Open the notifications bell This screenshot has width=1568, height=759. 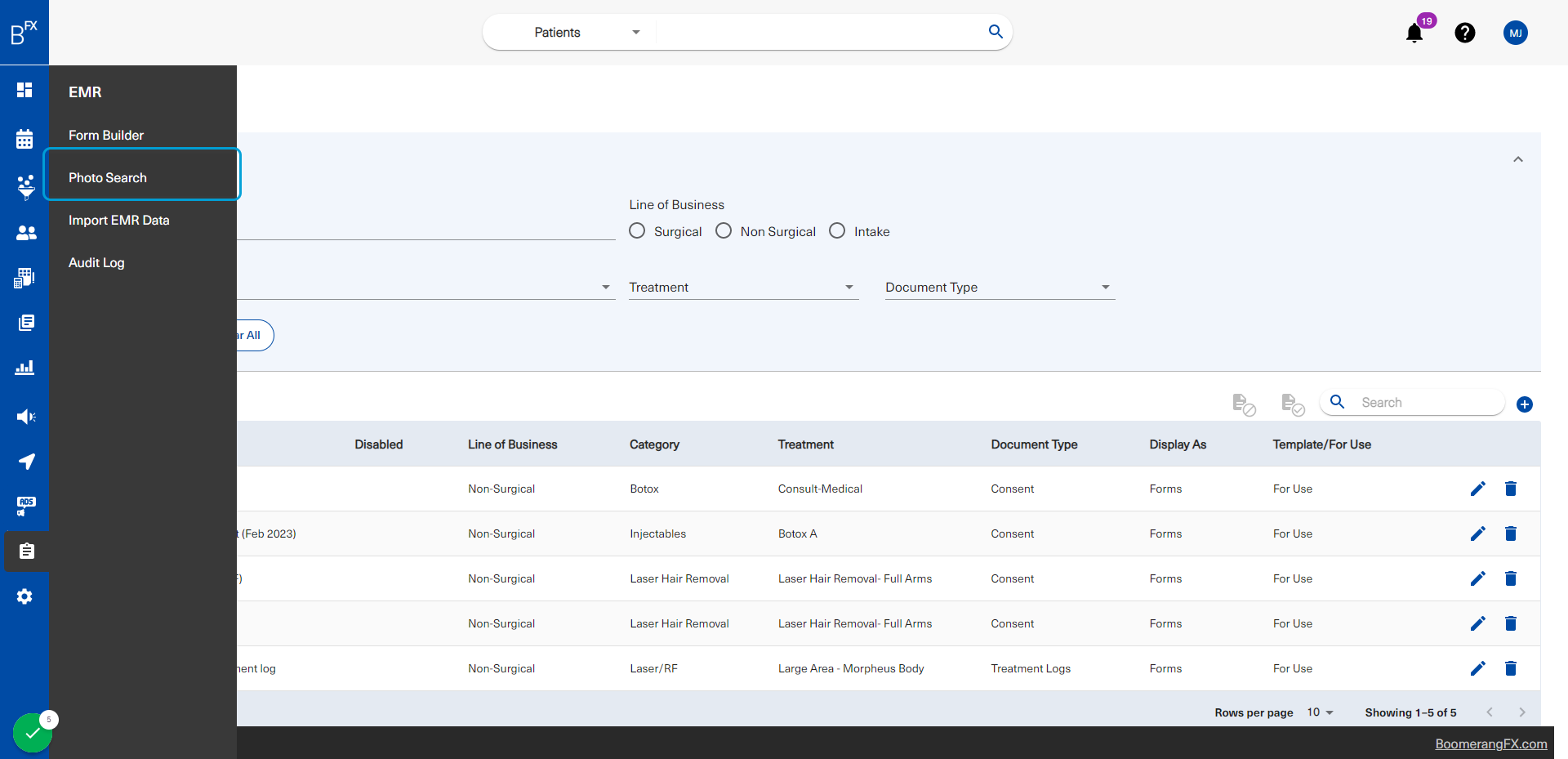[x=1414, y=33]
